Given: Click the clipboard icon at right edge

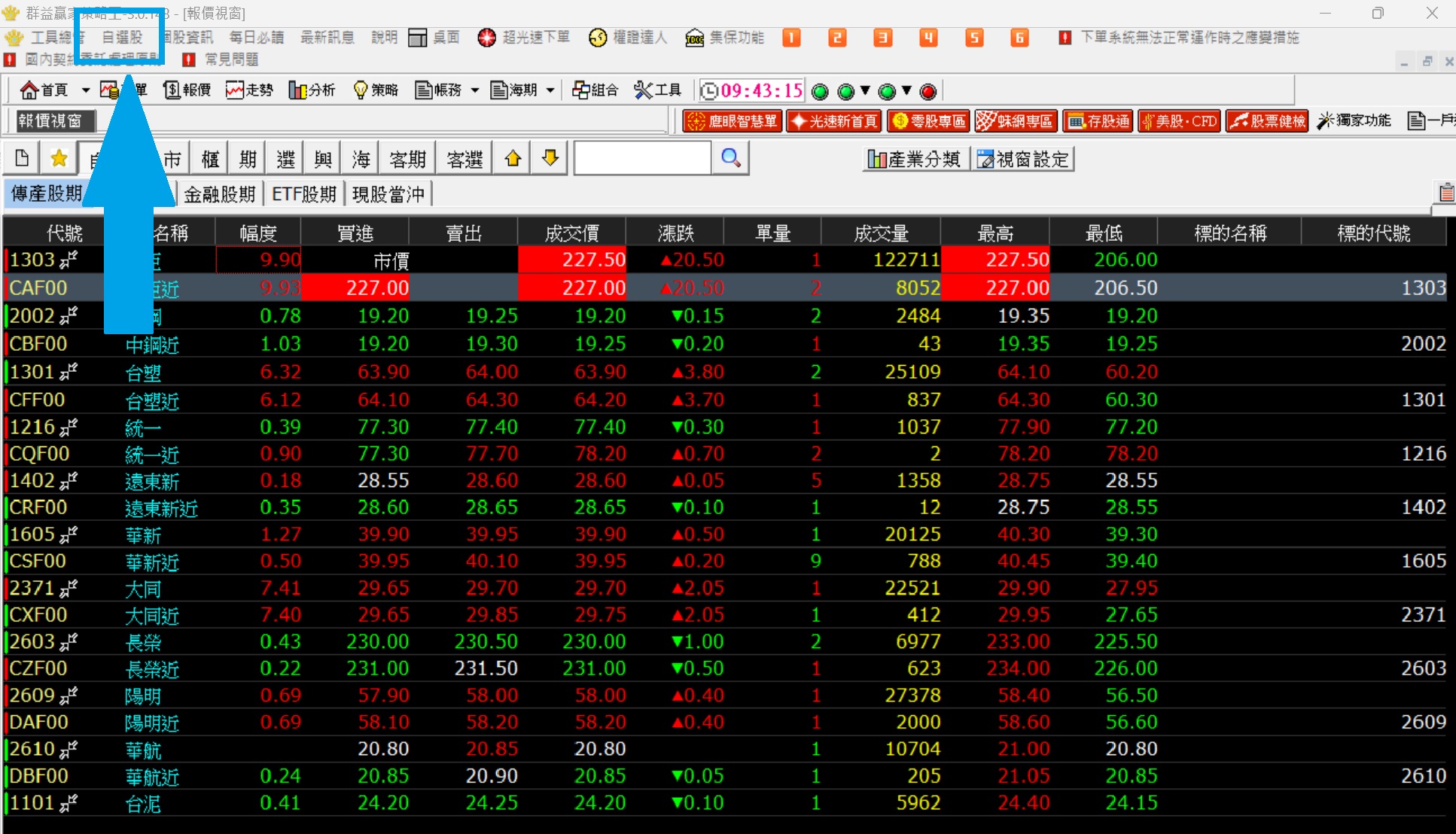Looking at the screenshot, I should [1446, 193].
